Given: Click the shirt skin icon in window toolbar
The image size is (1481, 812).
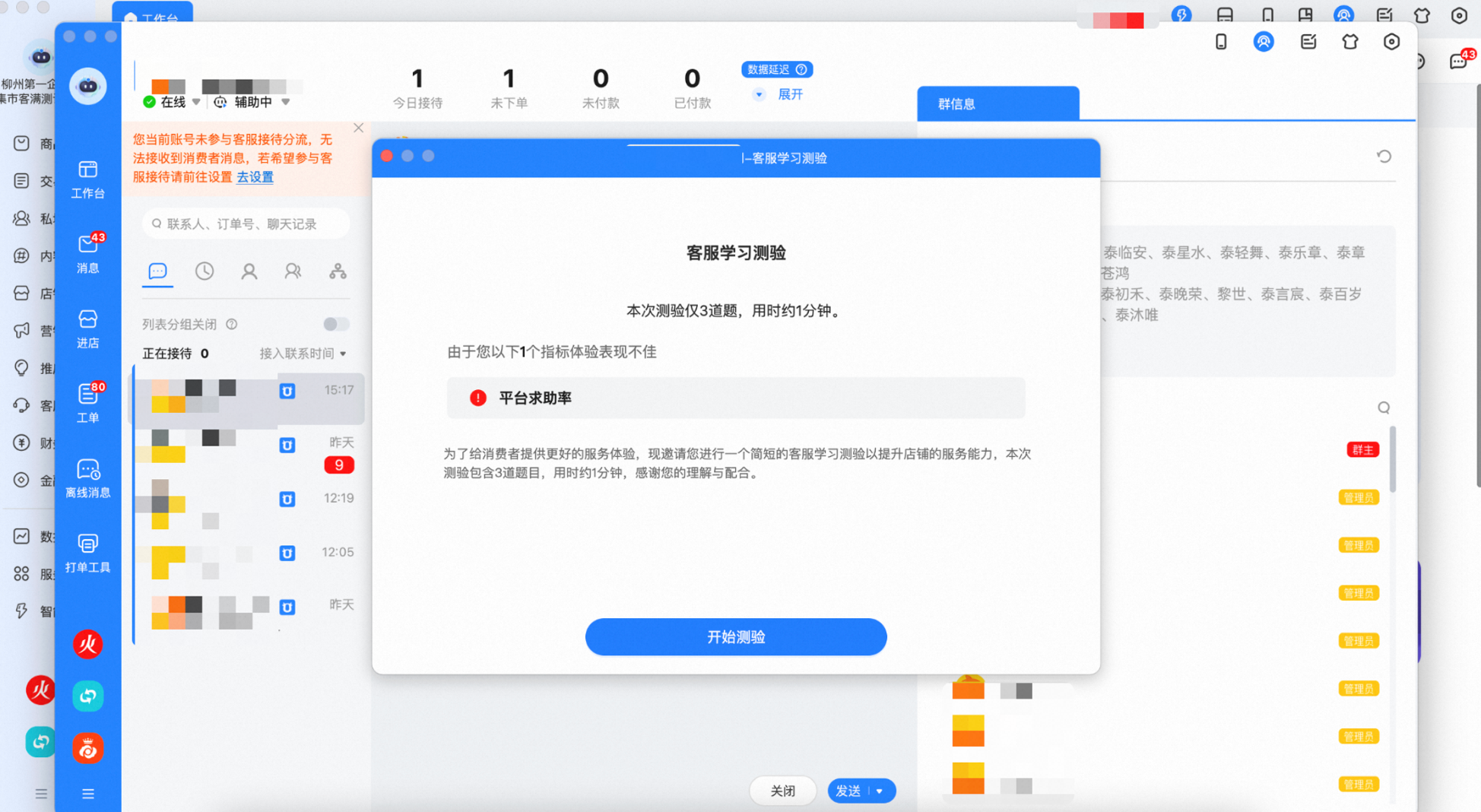Looking at the screenshot, I should point(1350,42).
